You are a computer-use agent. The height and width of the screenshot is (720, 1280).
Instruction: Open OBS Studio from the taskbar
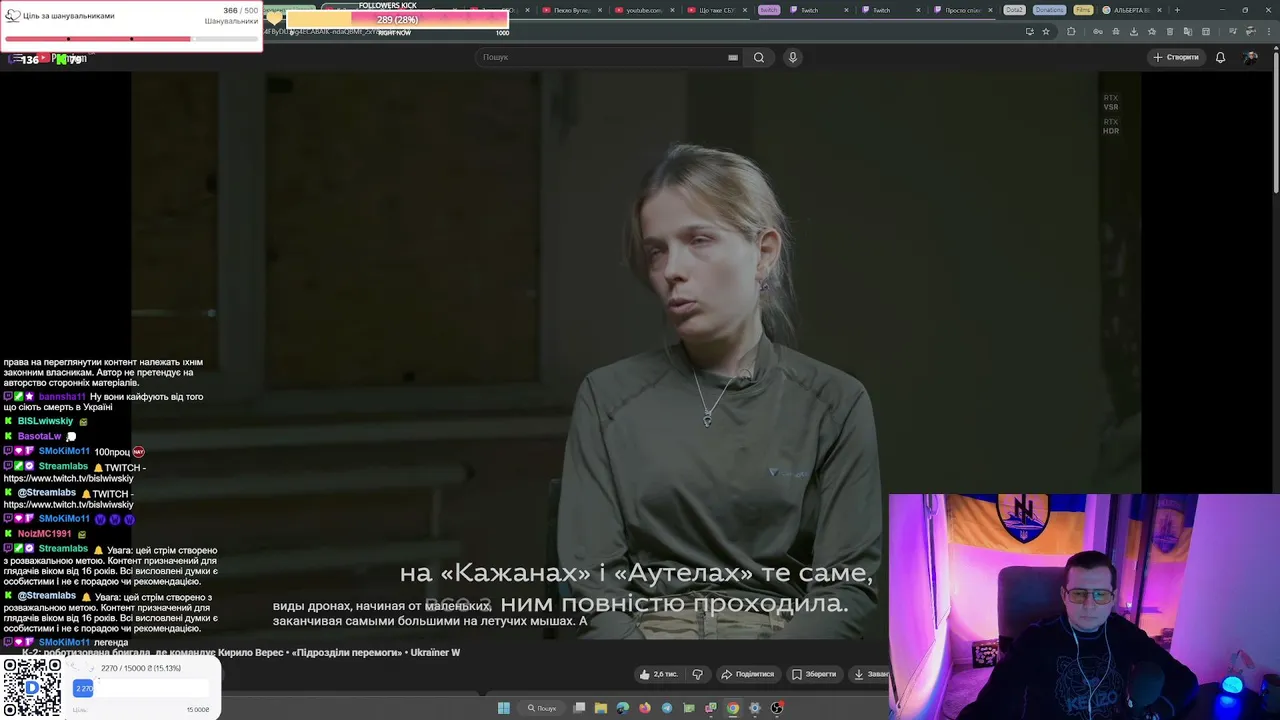(x=777, y=708)
